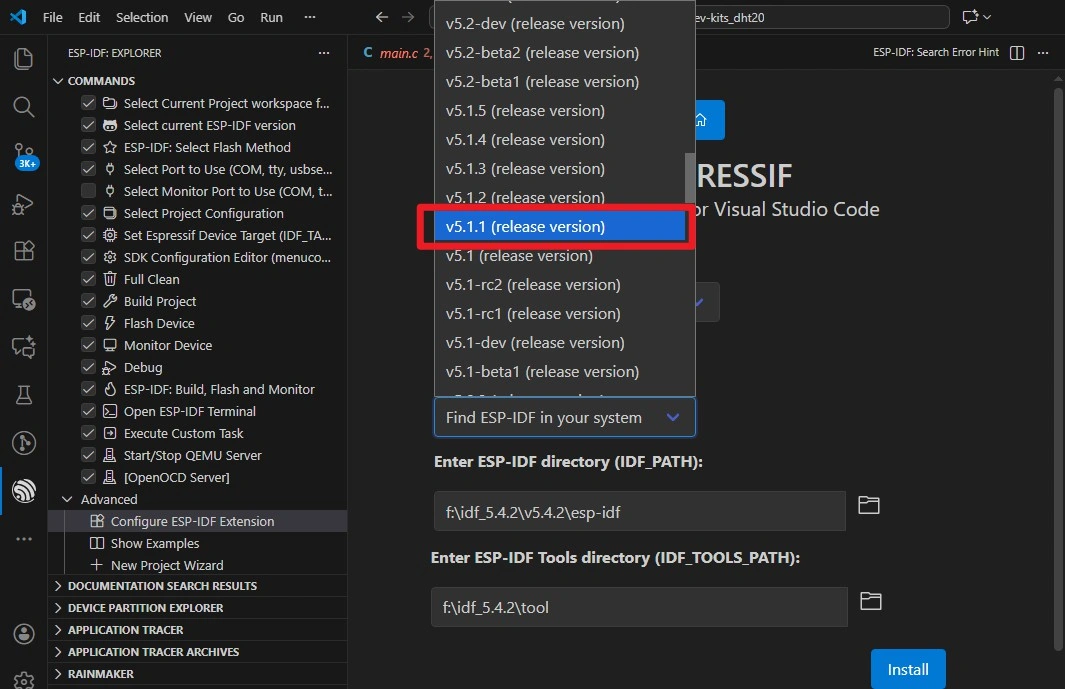Uncheck the Build Project checkbox

pyautogui.click(x=88, y=301)
